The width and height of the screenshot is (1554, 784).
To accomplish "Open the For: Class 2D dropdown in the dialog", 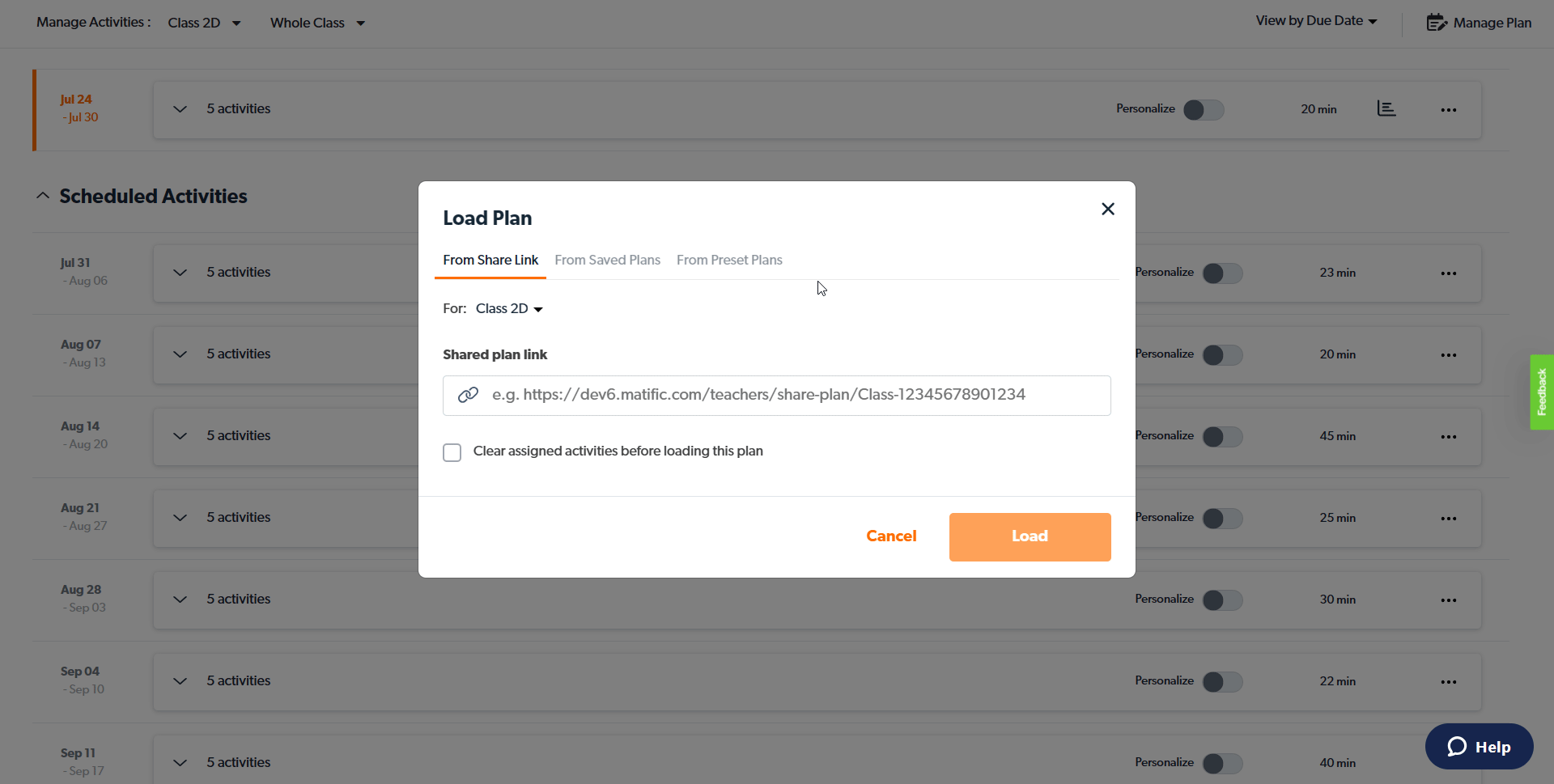I will 508,308.
